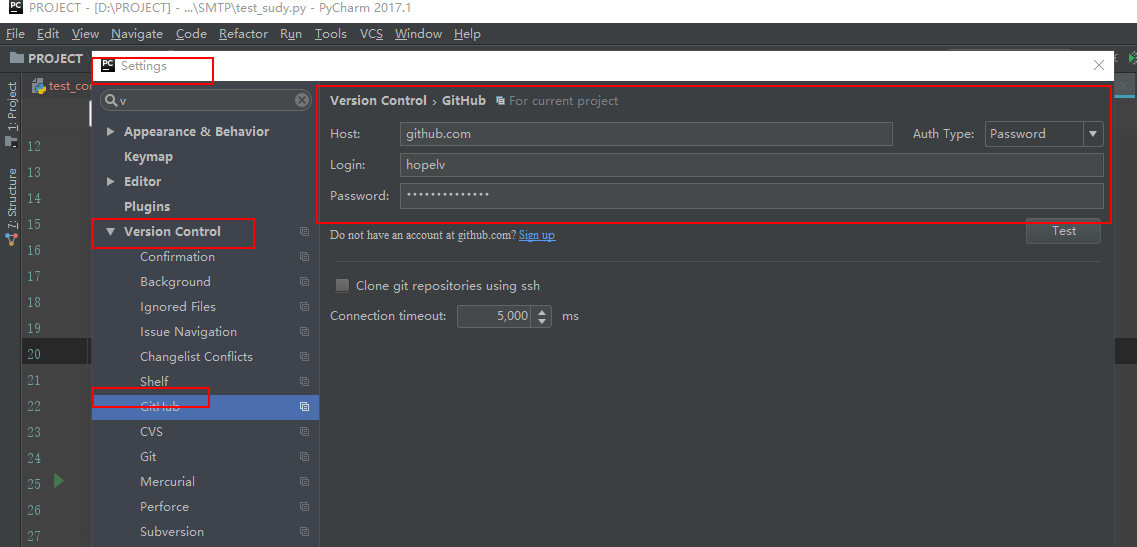
Task: Click project-level icon beside Issue Navigation
Action: point(305,332)
